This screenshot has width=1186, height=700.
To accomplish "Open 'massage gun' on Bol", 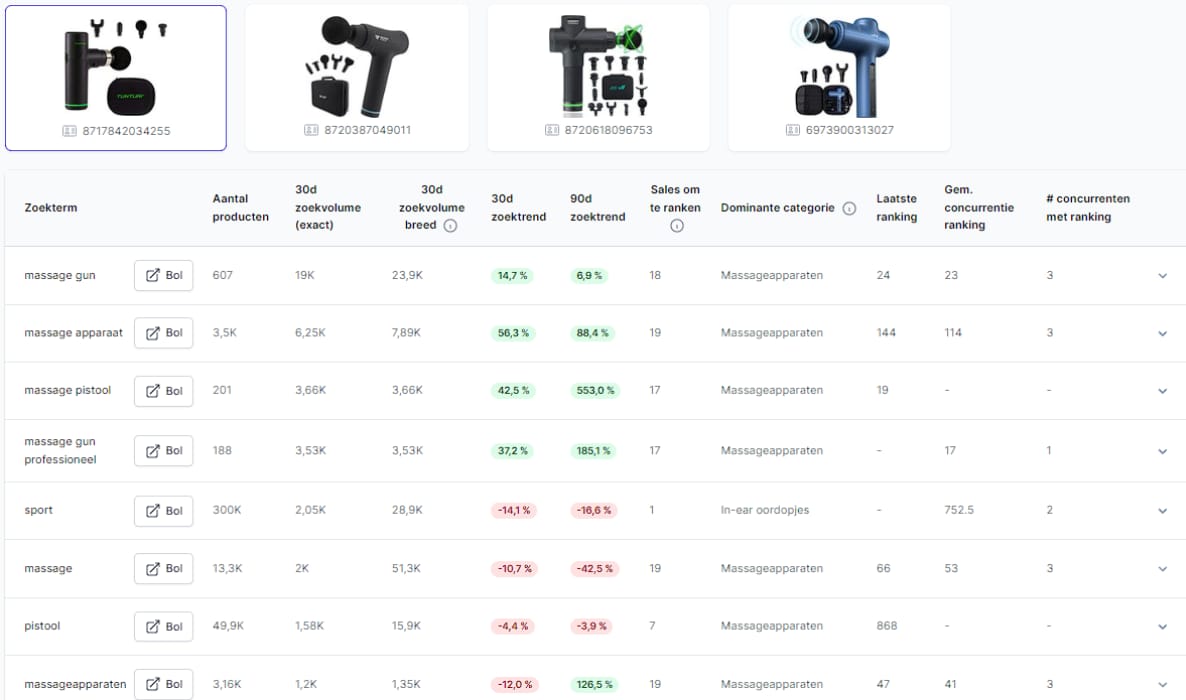I will (x=164, y=275).
